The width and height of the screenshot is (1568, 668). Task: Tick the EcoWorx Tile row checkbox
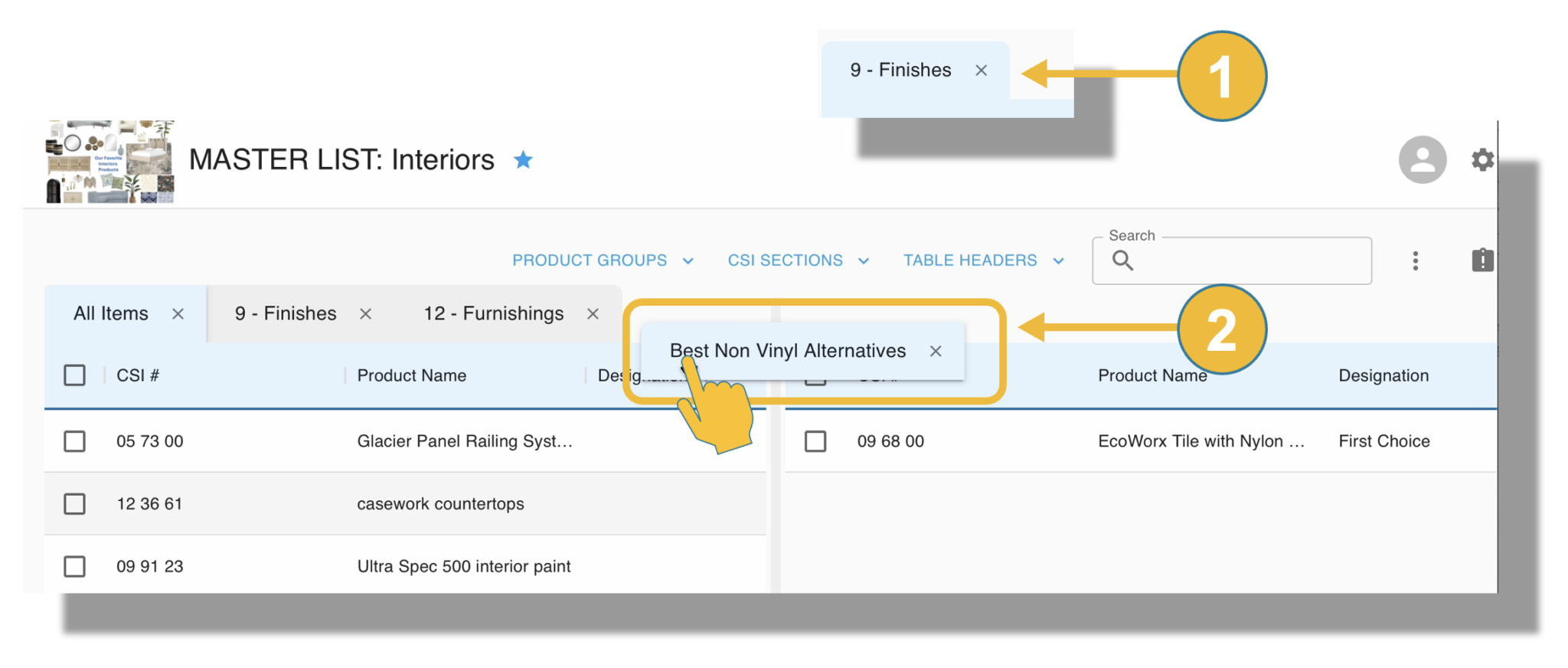(x=815, y=441)
